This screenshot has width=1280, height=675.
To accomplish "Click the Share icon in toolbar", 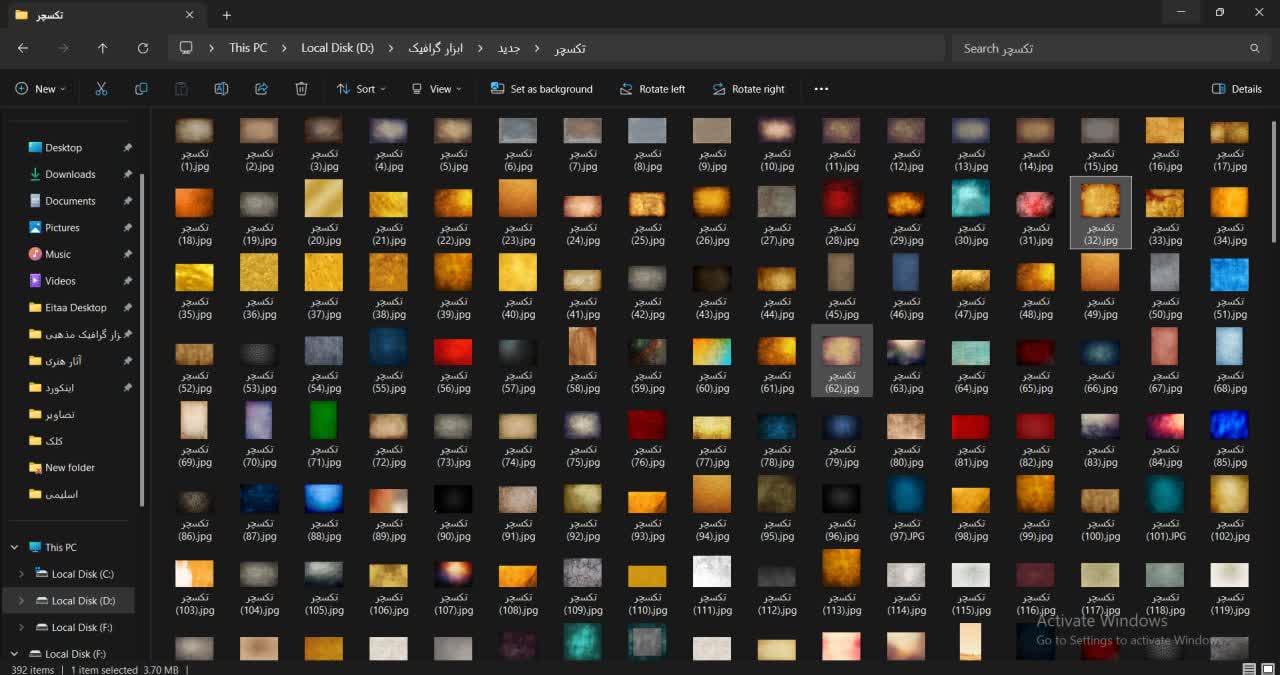I will tap(261, 89).
